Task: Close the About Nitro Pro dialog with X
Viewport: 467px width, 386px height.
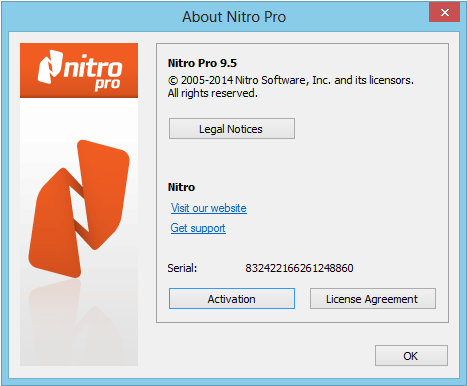Action: 444,13
